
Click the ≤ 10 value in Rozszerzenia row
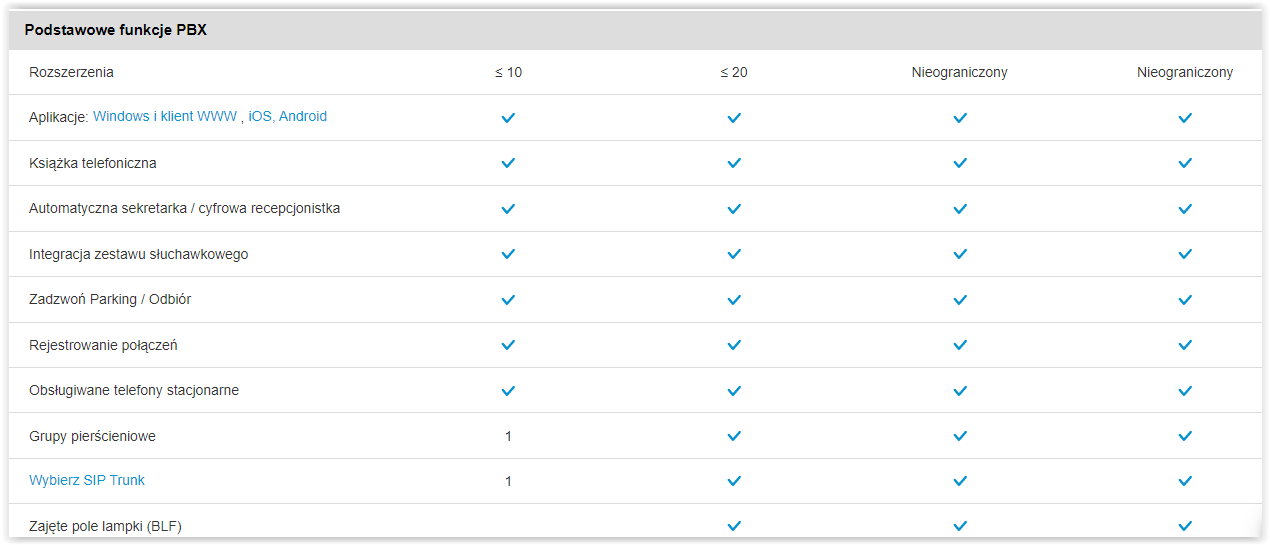(508, 73)
